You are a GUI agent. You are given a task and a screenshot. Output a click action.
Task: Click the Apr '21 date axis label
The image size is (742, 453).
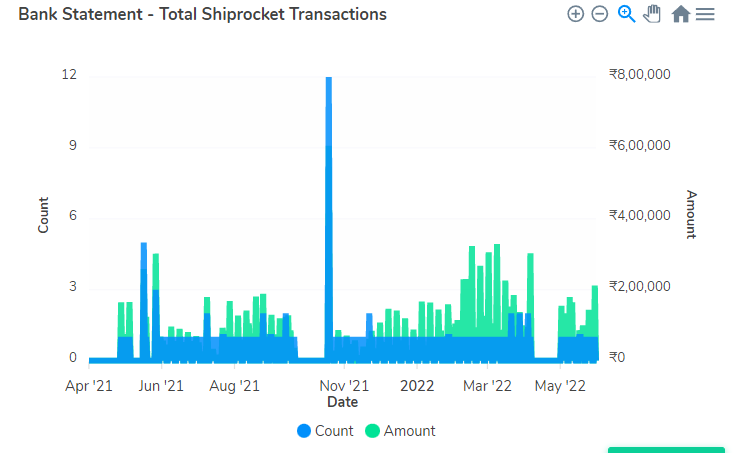click(x=89, y=386)
